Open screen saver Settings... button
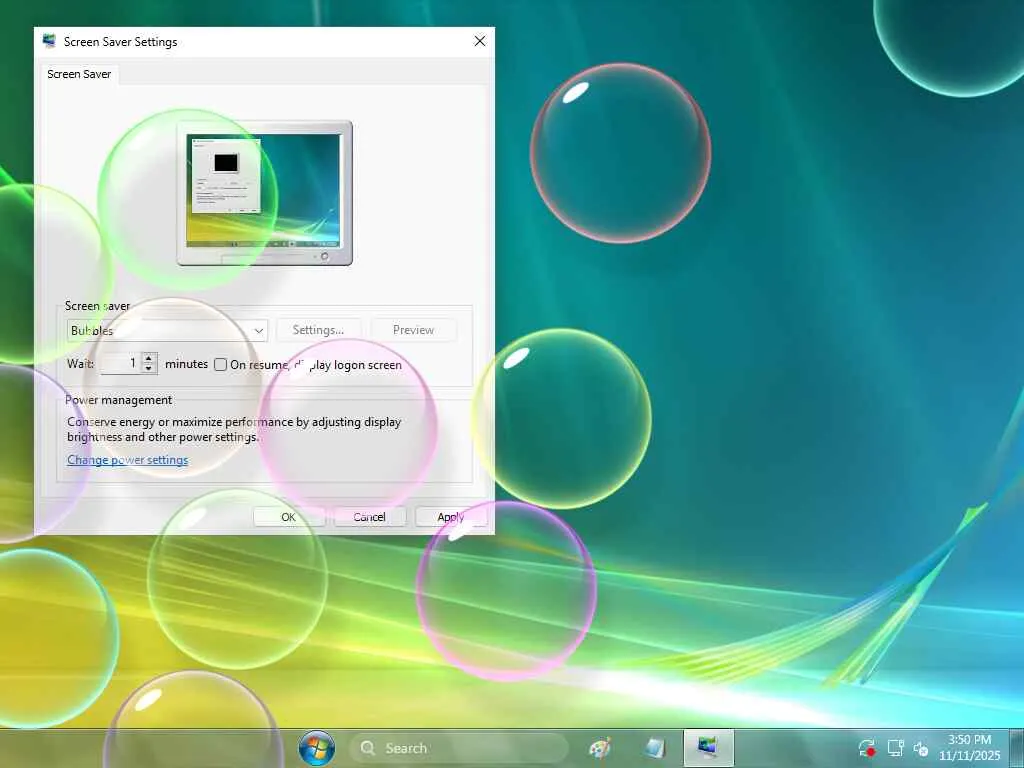Screen dimensions: 1024x768 coord(318,330)
